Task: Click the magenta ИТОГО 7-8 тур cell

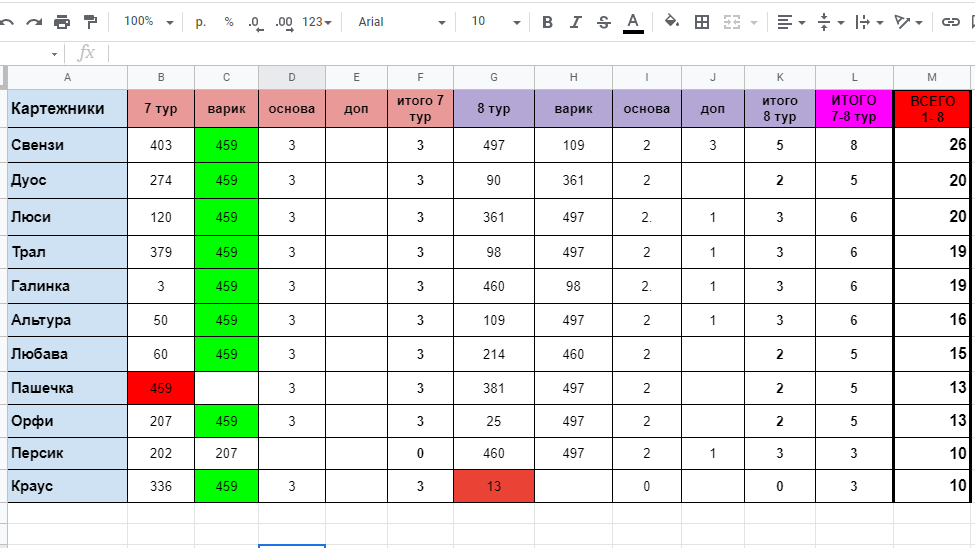Action: [854, 108]
